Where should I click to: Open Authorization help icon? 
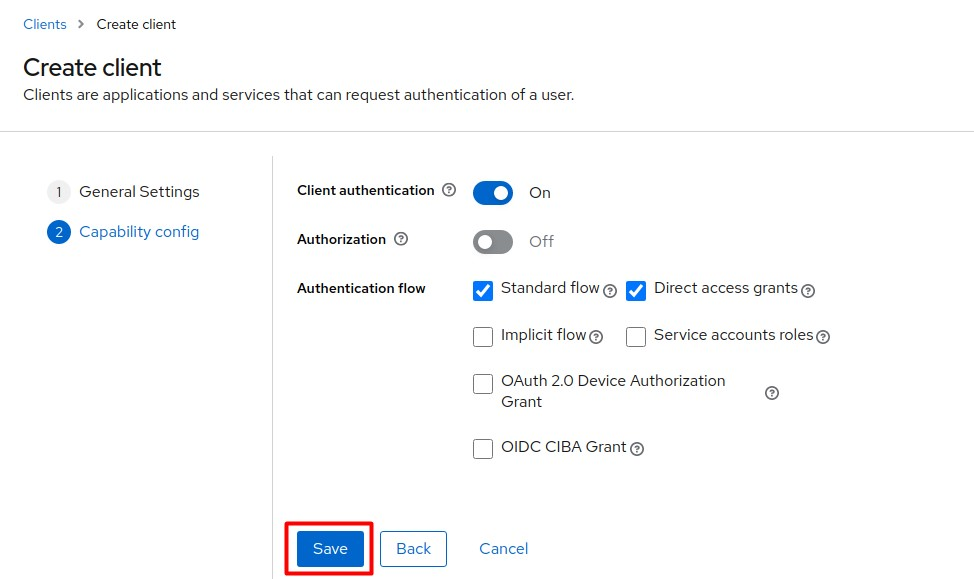pos(401,239)
